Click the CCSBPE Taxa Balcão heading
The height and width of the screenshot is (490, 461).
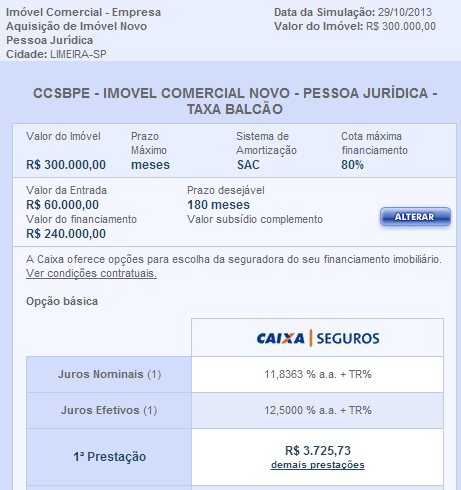pos(235,101)
